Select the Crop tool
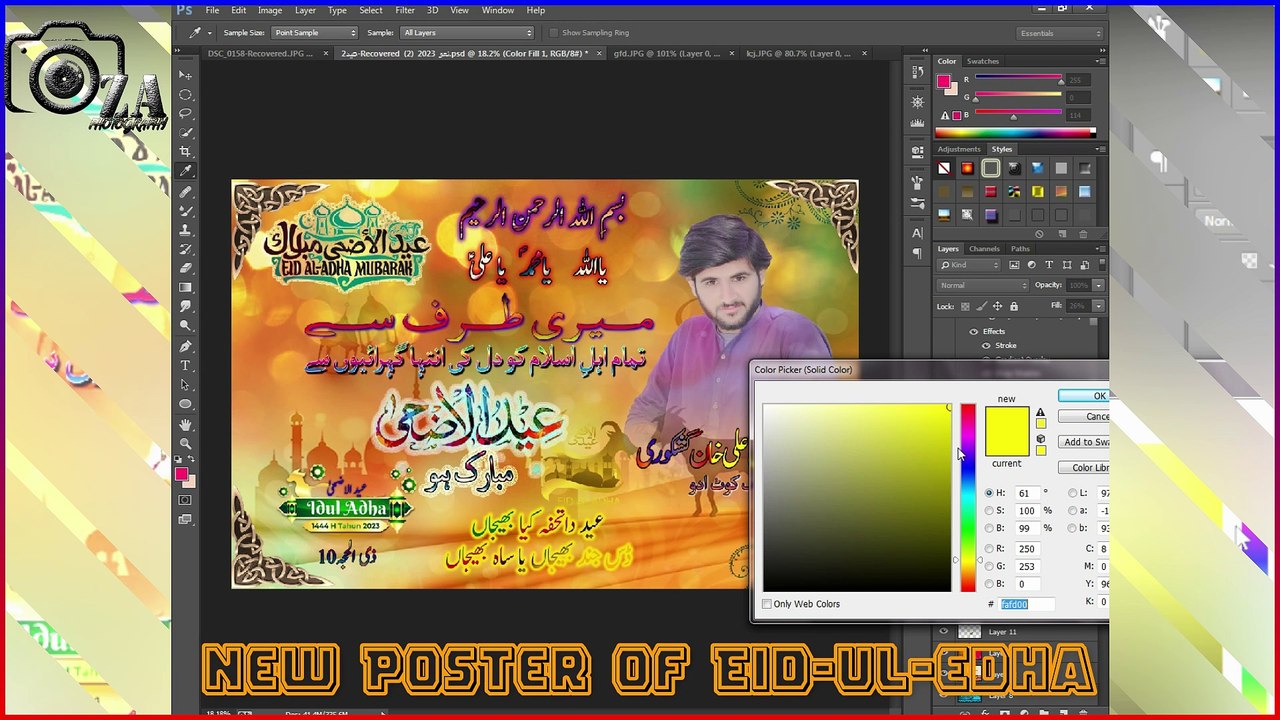Image resolution: width=1280 pixels, height=720 pixels. pyautogui.click(x=185, y=152)
